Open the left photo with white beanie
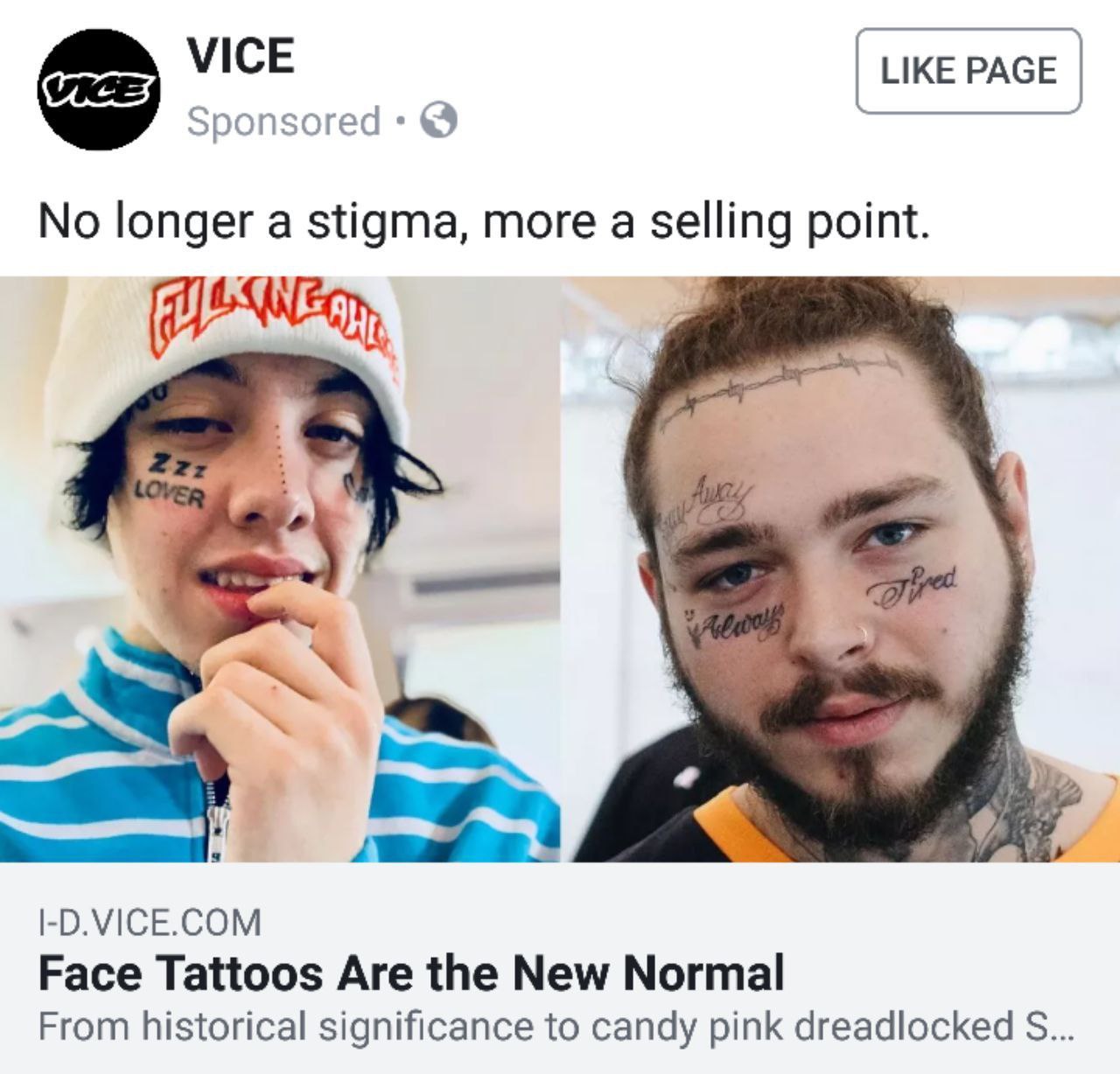 [280, 569]
